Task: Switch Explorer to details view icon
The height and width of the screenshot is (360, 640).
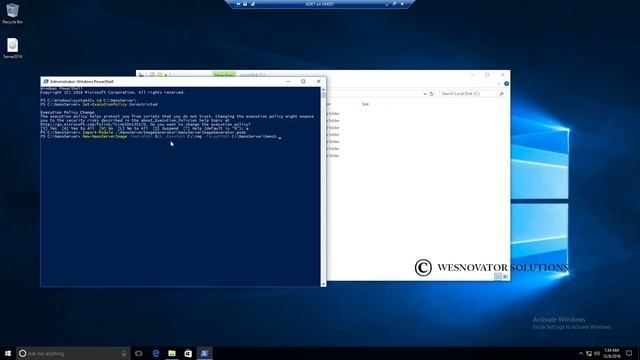Action: 498,276
